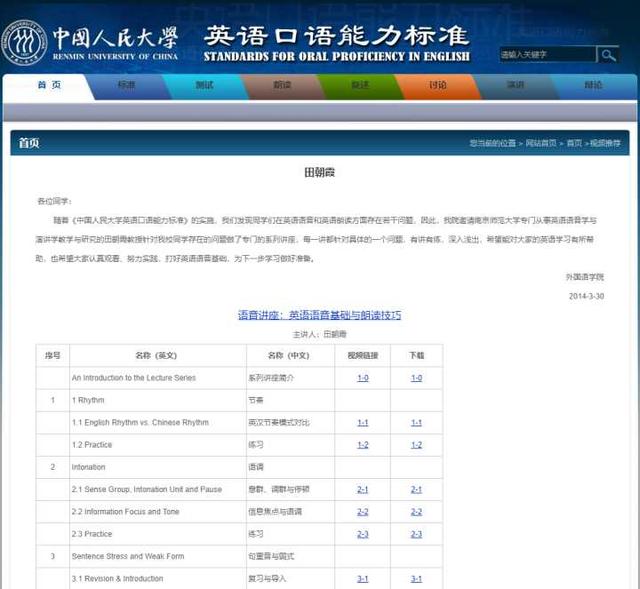640x589 pixels.
Task: Download file 2-1 for Sense Group lecture
Action: pyautogui.click(x=416, y=489)
